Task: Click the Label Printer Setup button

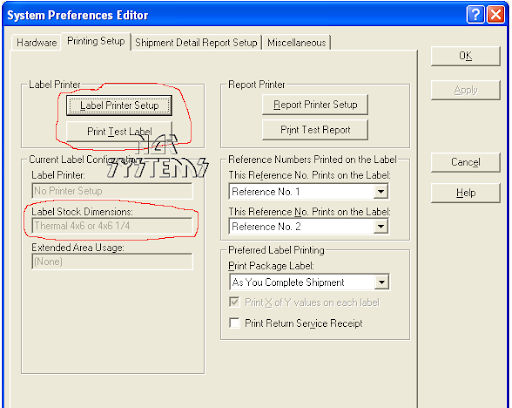Action: (119, 106)
